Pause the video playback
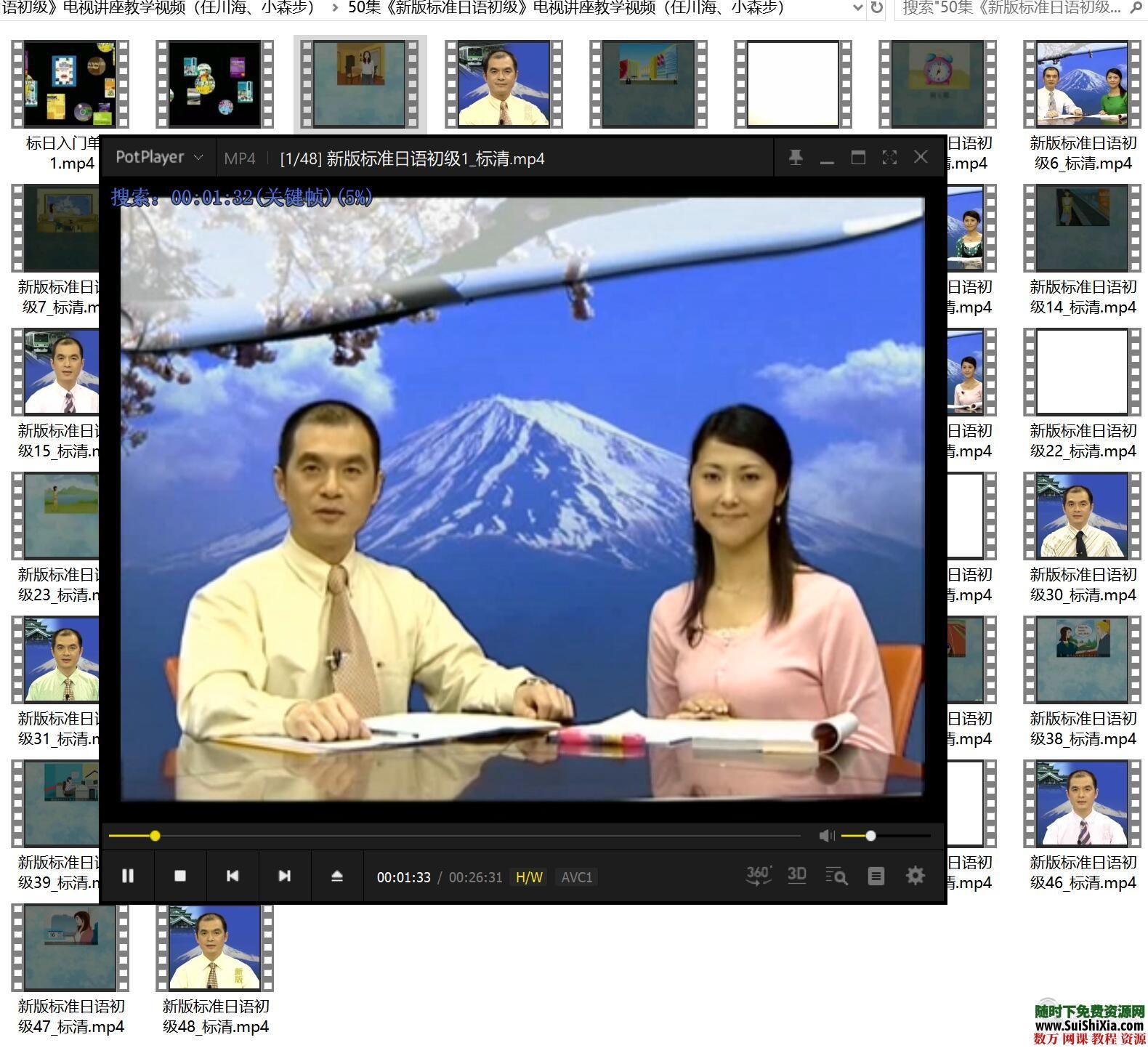The image size is (1148, 1048). pos(128,876)
